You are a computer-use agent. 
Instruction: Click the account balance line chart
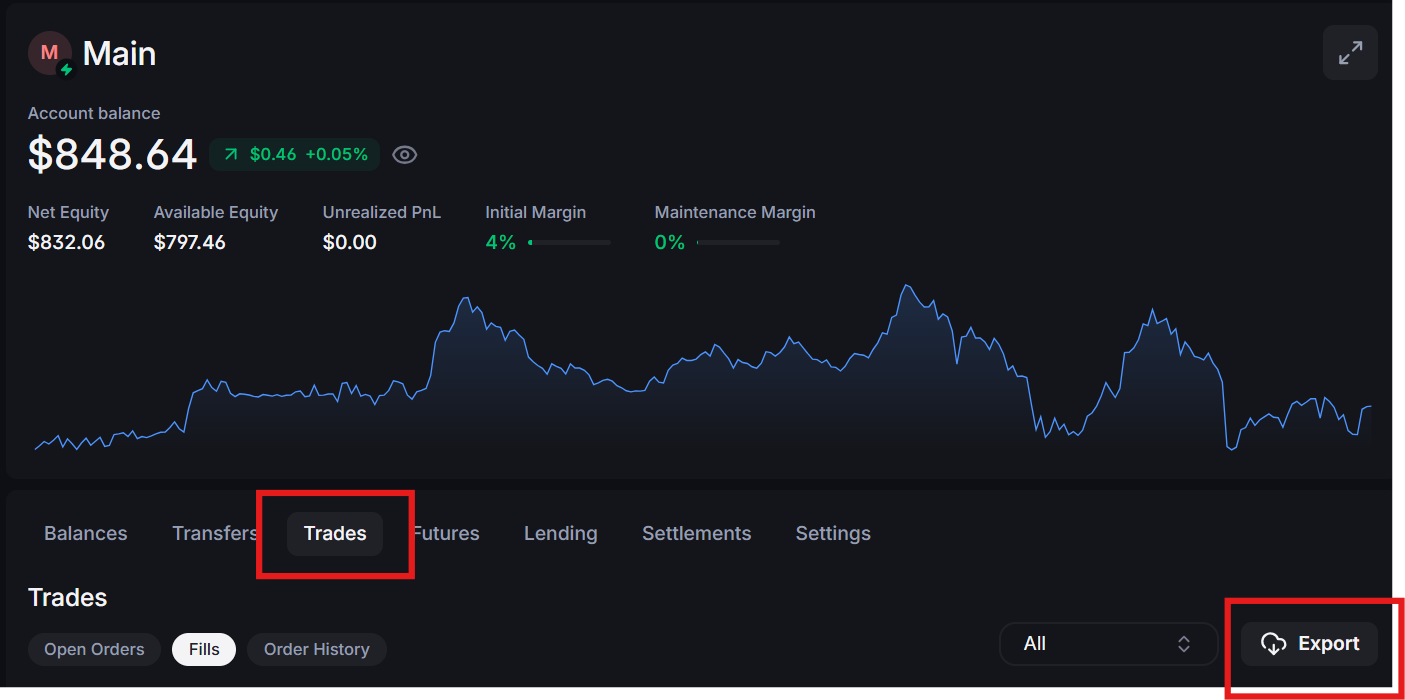700,380
